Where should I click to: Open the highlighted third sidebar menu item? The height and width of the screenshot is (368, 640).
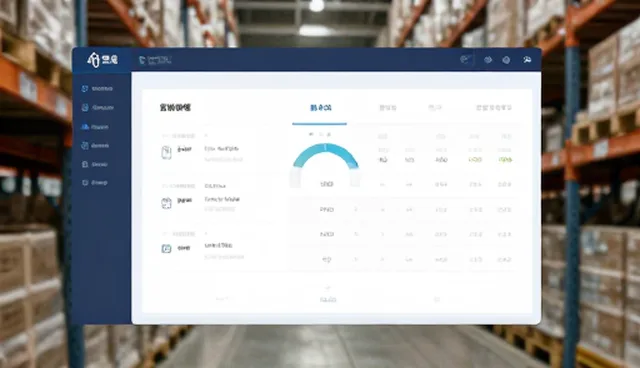pos(95,127)
